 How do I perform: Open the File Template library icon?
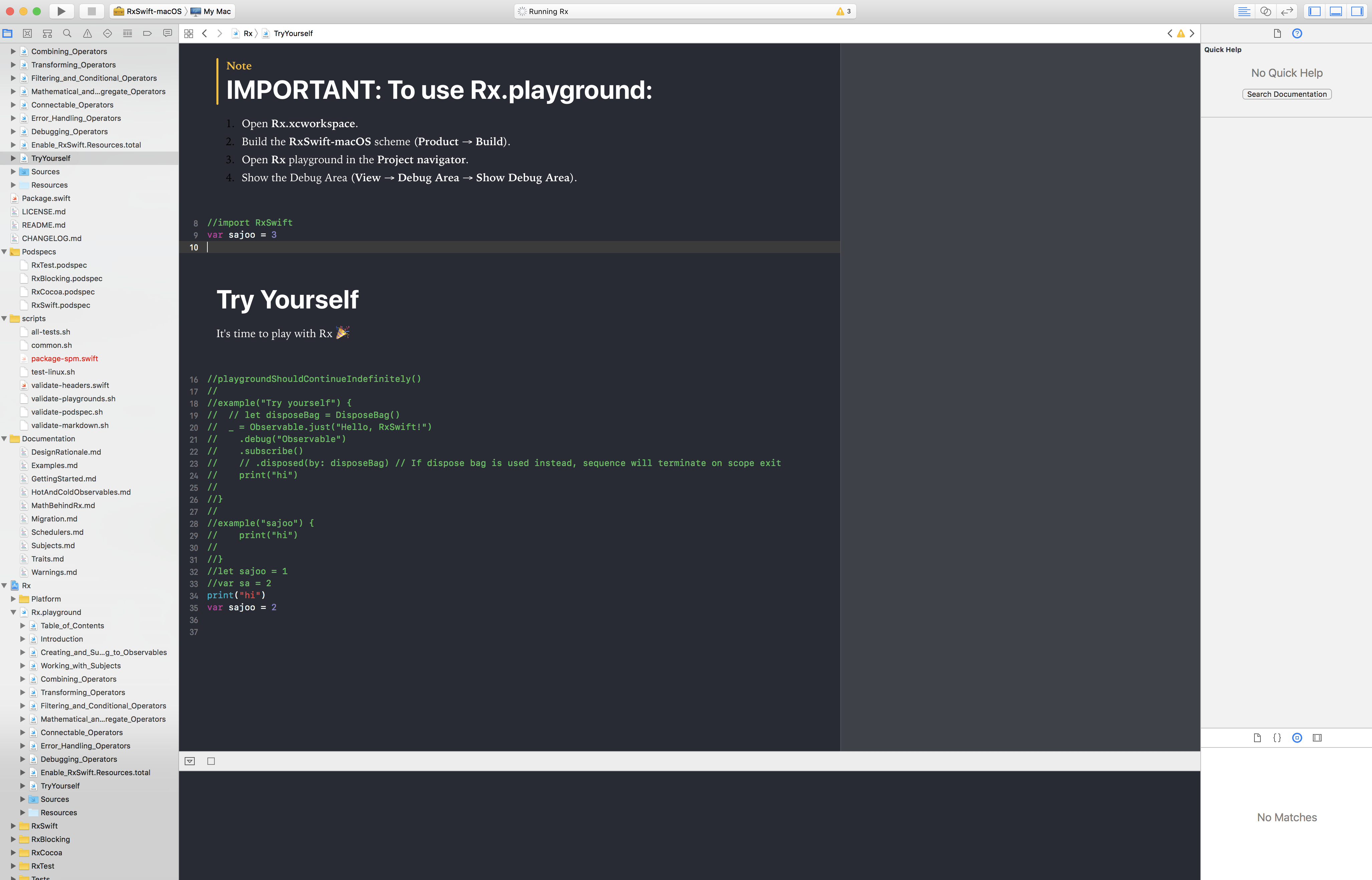tap(1257, 738)
